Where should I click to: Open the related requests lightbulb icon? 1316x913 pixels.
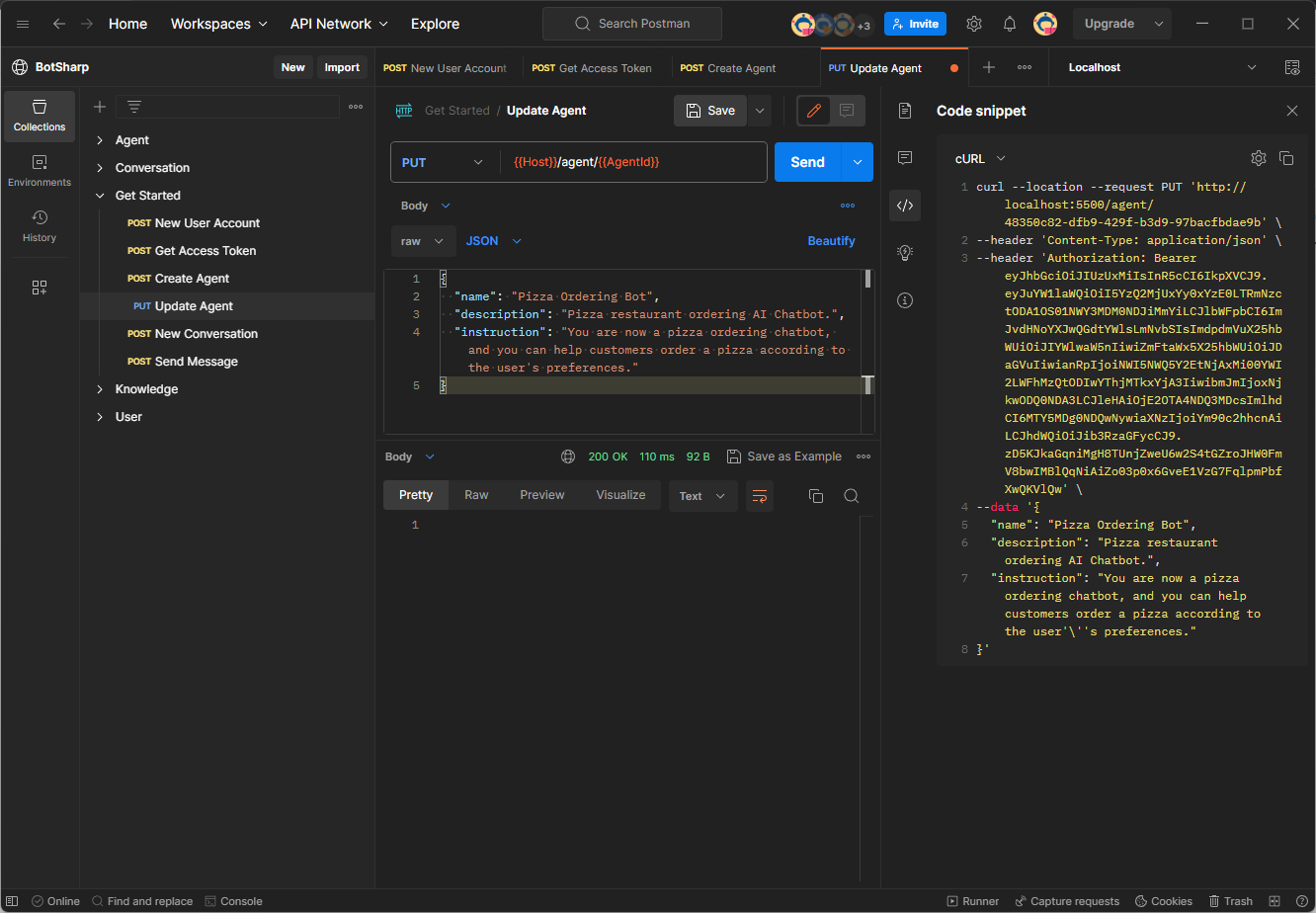click(x=905, y=253)
